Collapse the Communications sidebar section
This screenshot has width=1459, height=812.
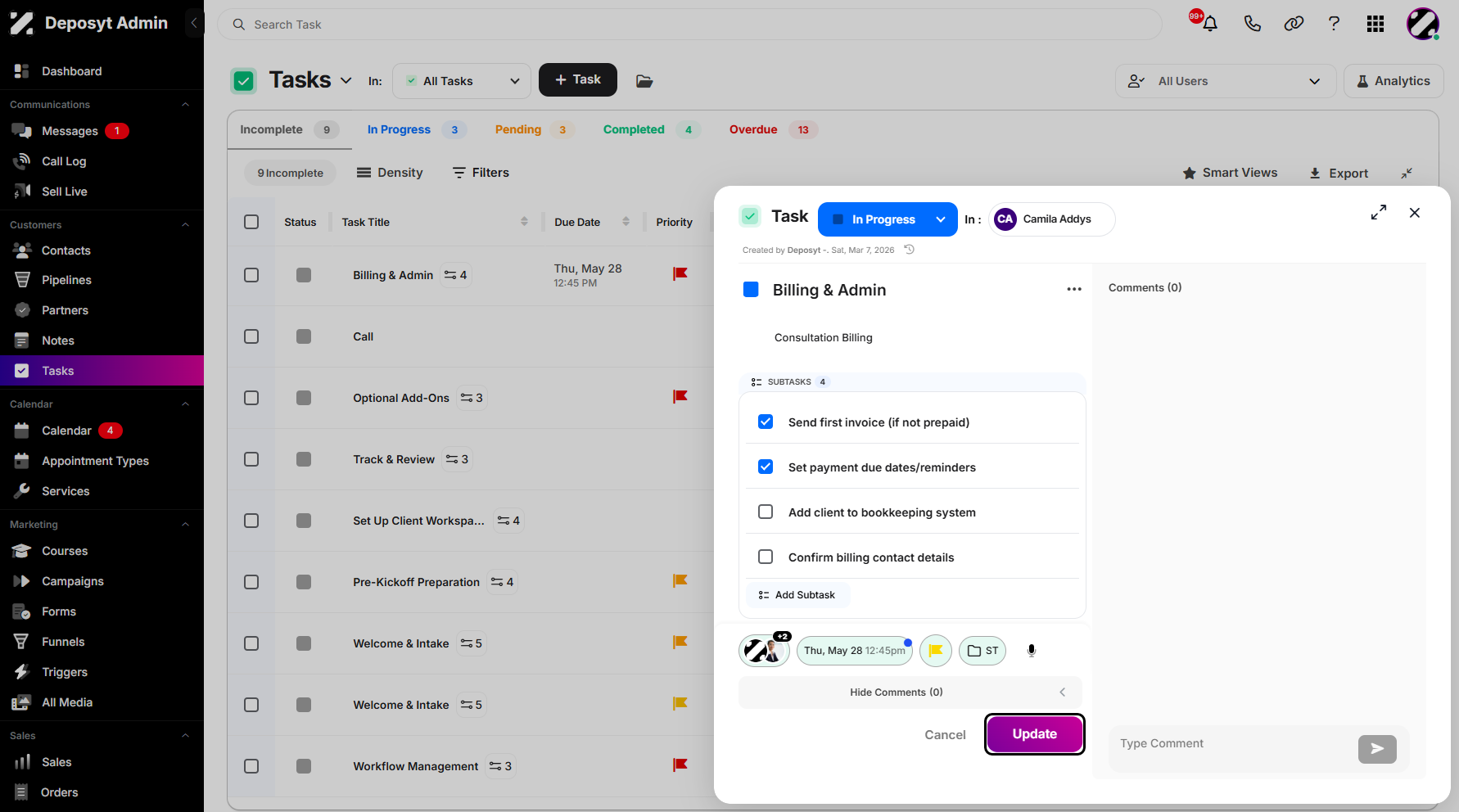(185, 105)
